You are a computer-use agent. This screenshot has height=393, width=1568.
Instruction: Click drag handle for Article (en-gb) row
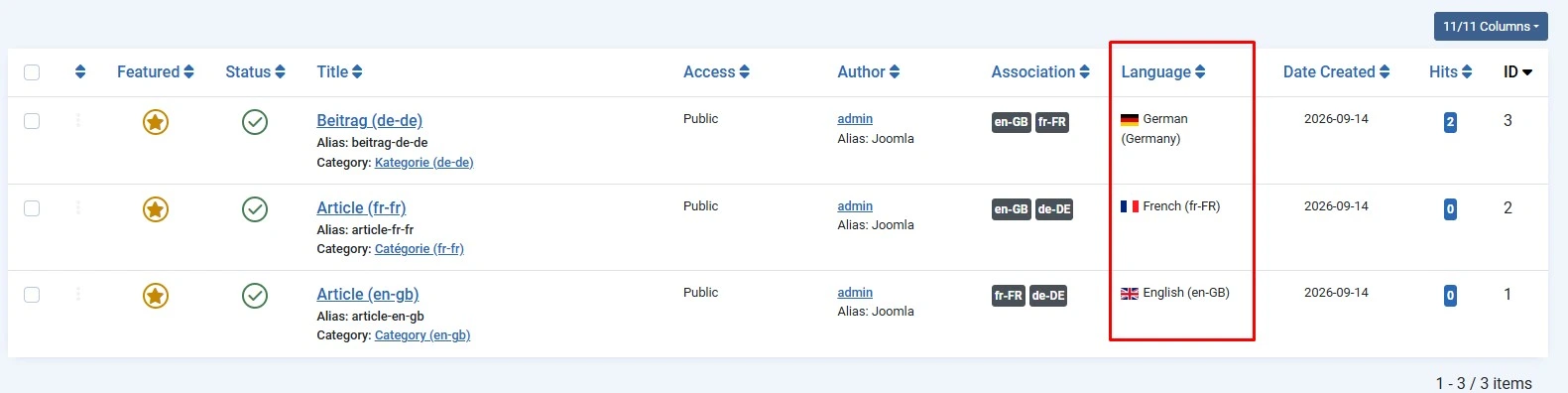coord(78,294)
